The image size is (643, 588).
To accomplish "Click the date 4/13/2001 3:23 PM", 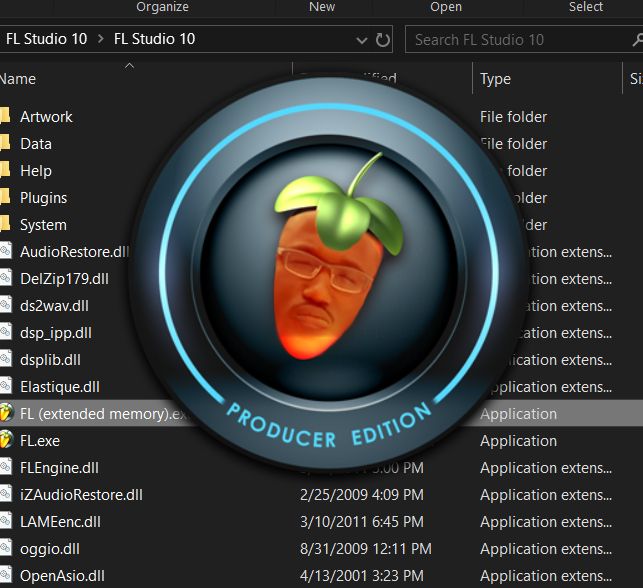I will coord(362,576).
